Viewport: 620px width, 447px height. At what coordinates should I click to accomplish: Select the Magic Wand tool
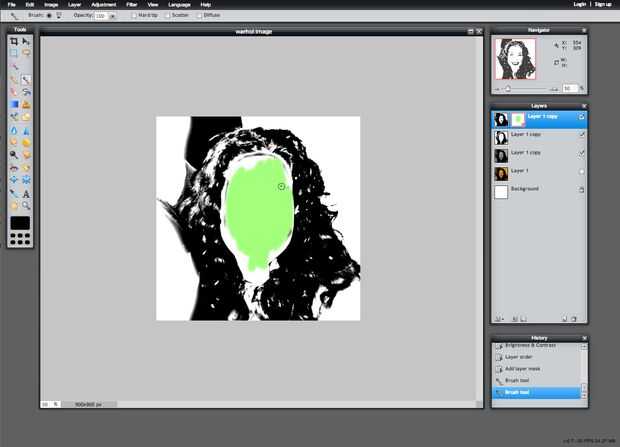[x=14, y=66]
